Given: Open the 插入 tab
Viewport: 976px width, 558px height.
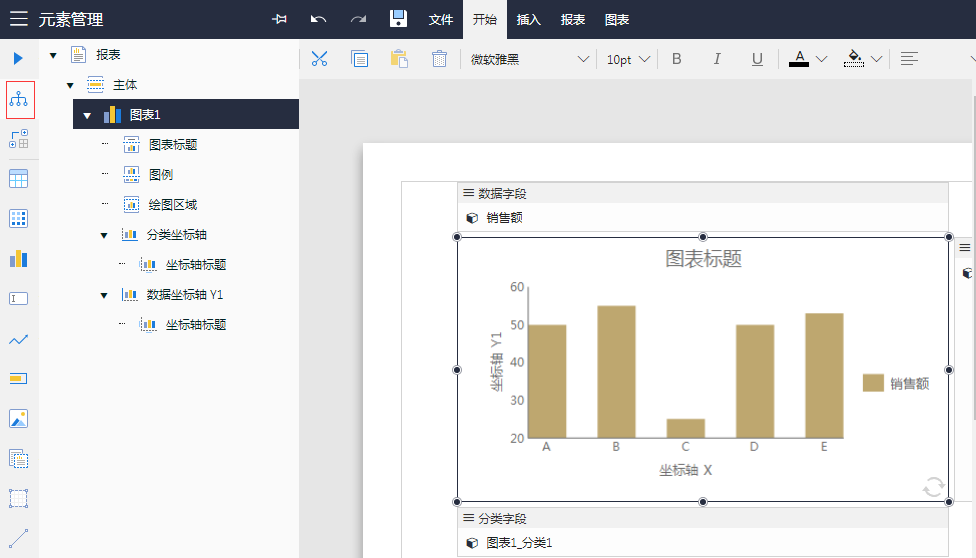Looking at the screenshot, I should click(529, 19).
